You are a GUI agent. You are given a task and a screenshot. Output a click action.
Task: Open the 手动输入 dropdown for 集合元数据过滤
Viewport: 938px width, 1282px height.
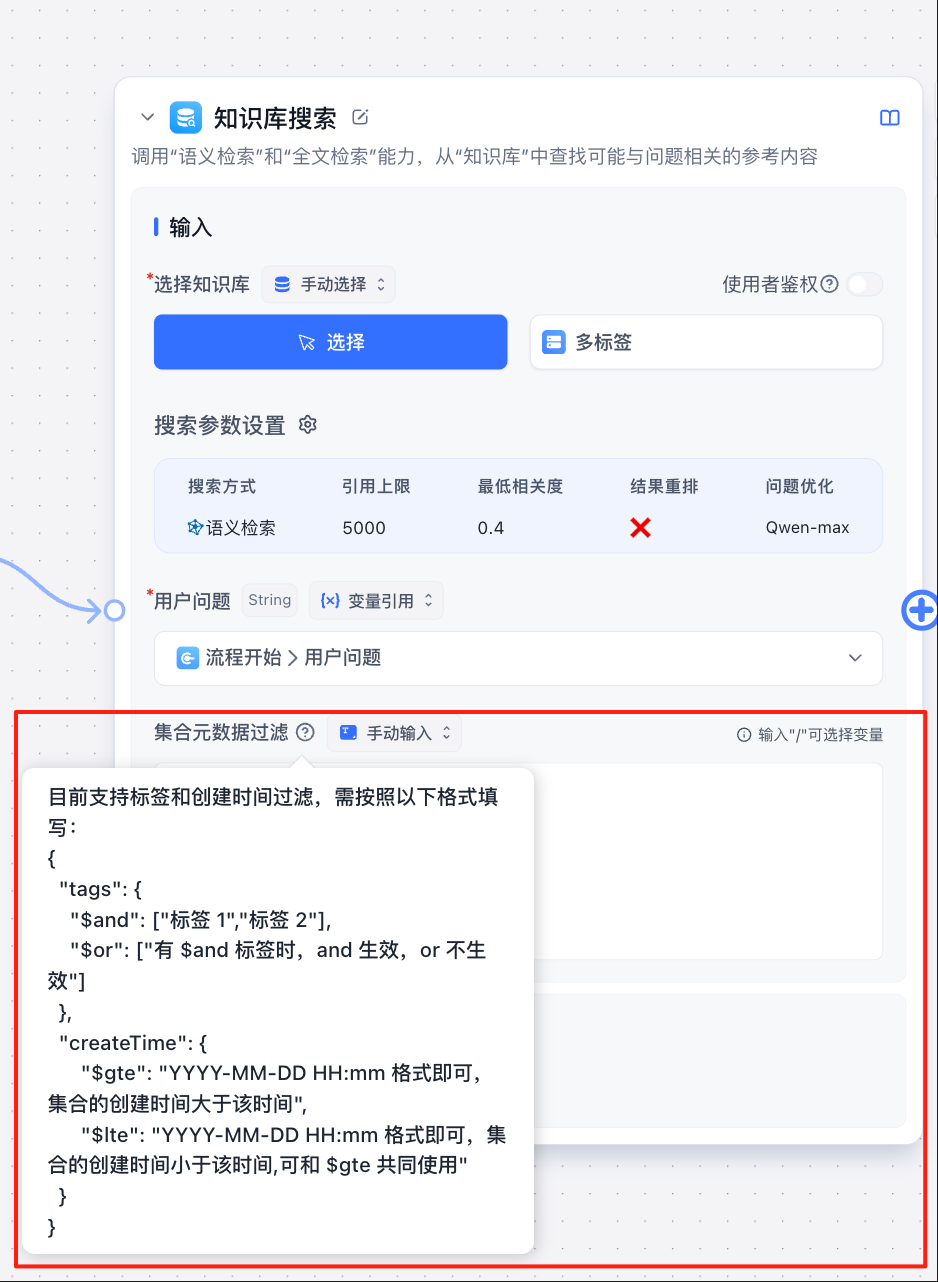(x=394, y=733)
